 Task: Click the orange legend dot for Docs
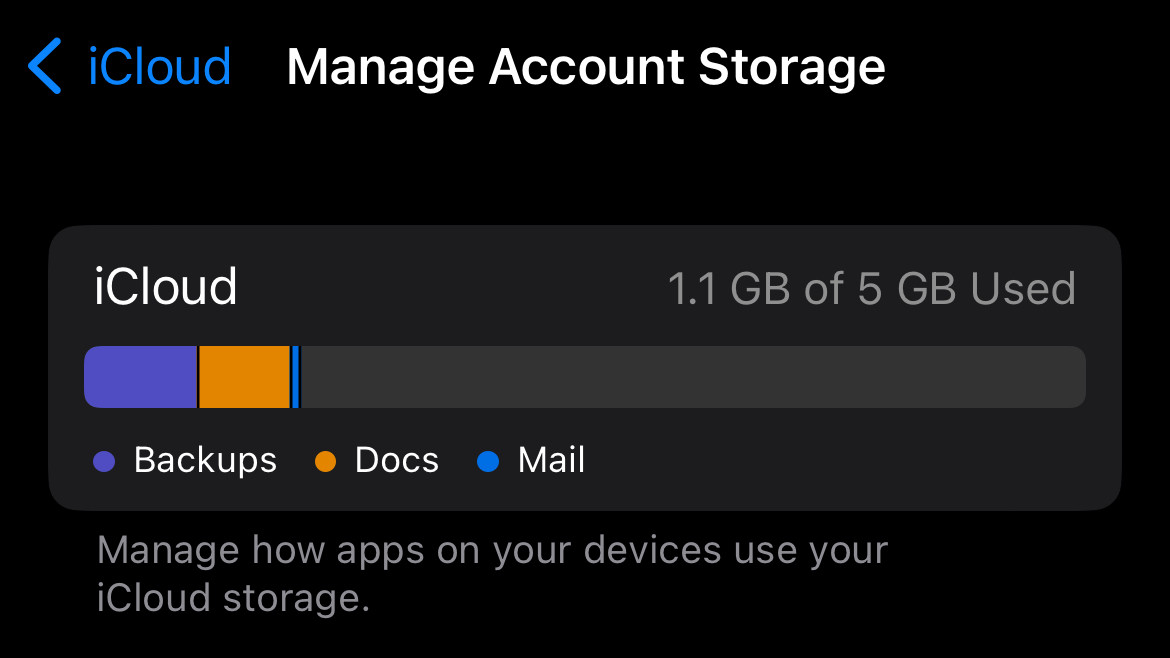(x=325, y=461)
